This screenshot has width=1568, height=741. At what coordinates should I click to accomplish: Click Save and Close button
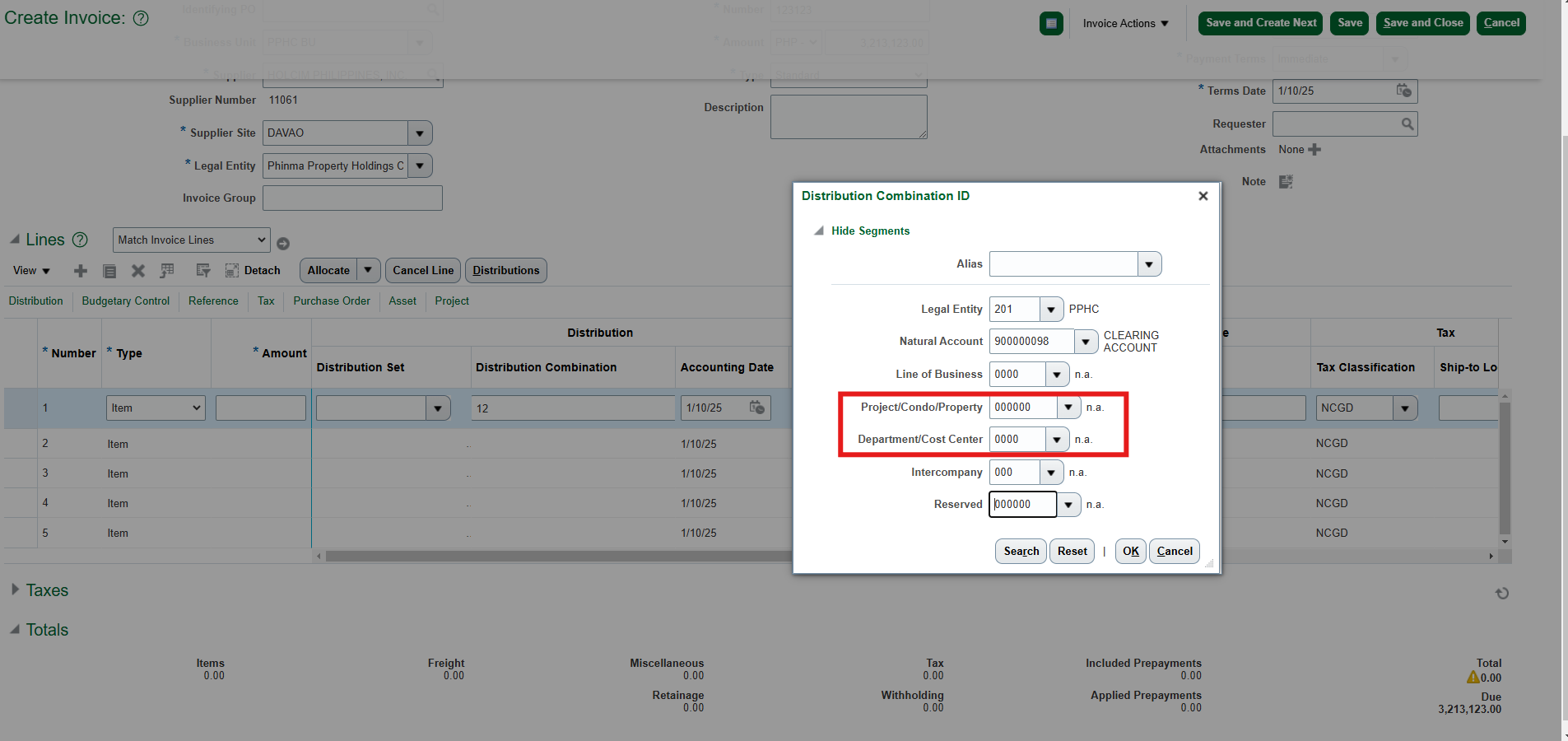tap(1422, 23)
